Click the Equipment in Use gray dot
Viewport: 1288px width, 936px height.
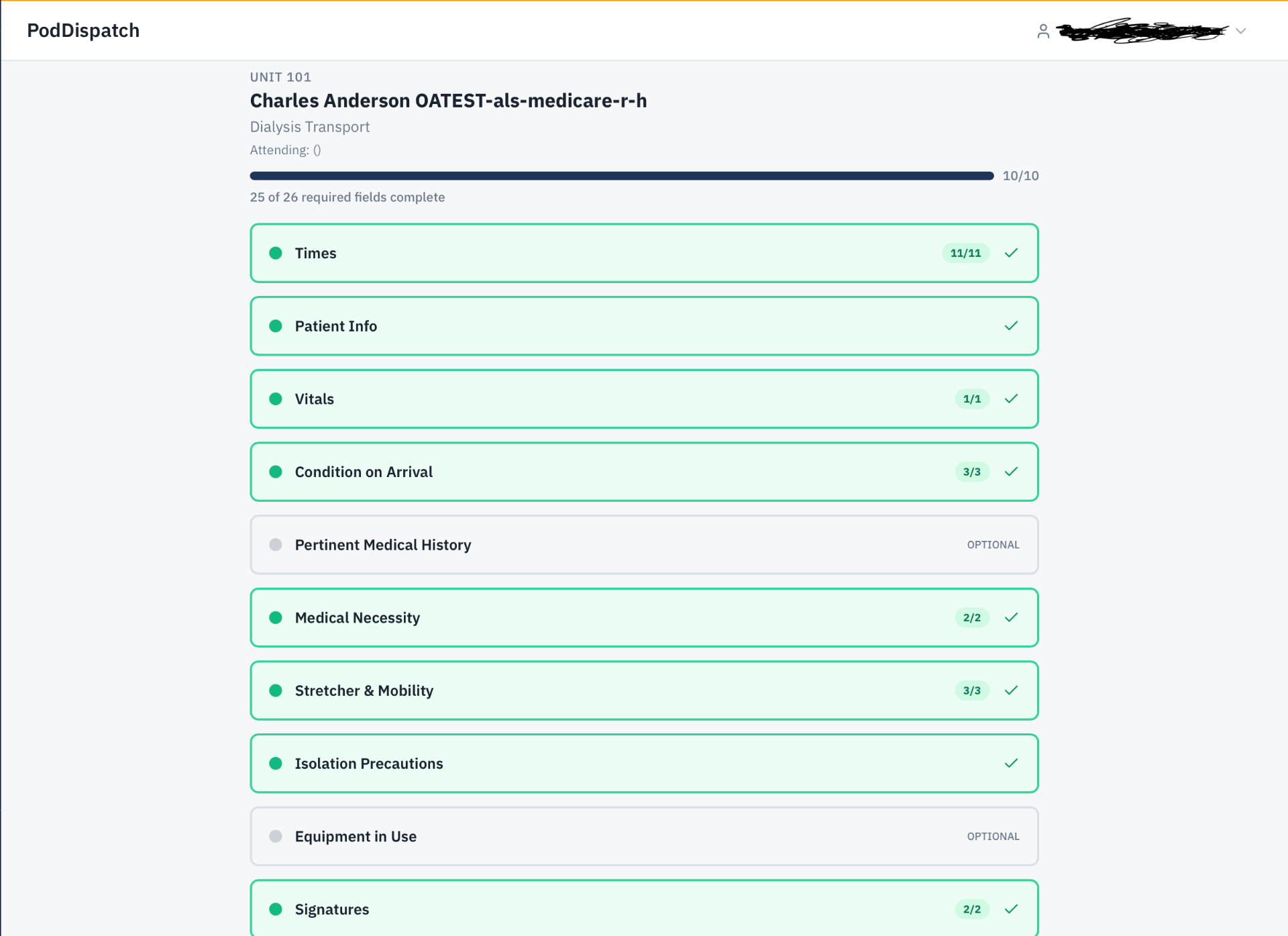276,836
